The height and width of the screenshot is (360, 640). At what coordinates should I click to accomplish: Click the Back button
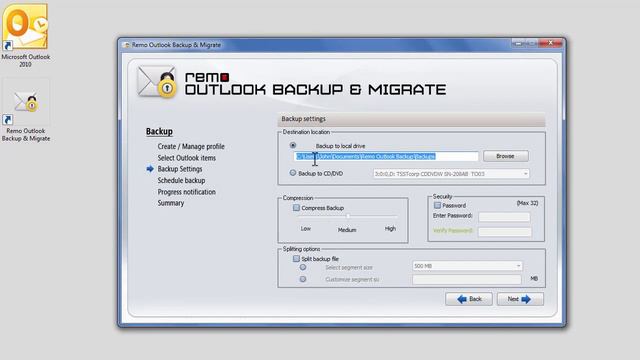click(x=469, y=299)
